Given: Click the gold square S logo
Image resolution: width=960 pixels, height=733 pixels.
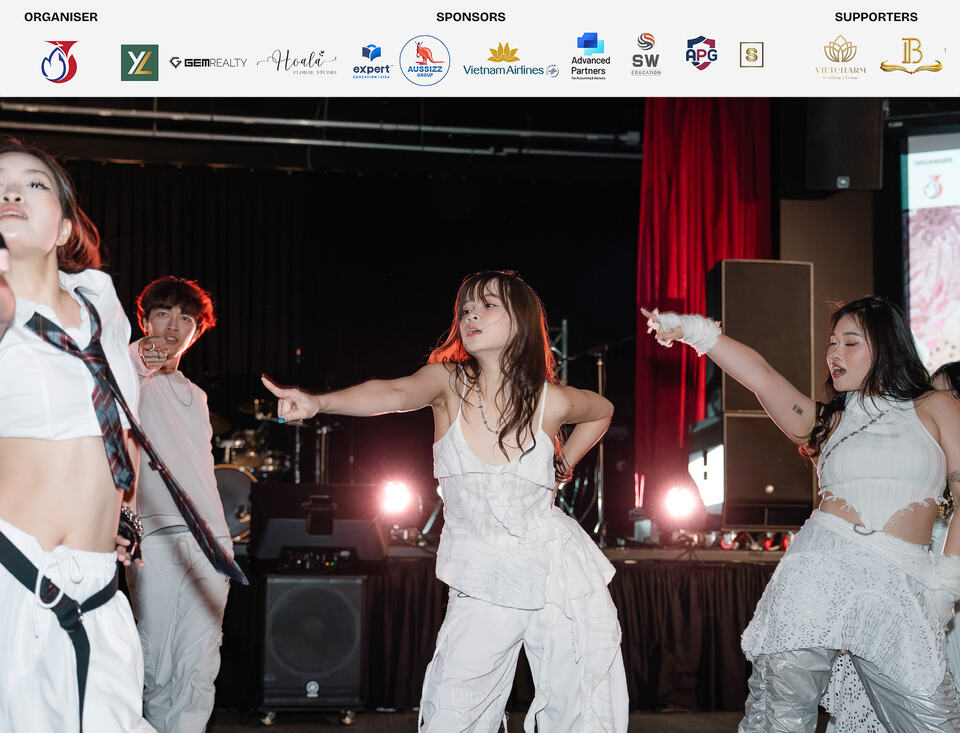Looking at the screenshot, I should click(751, 55).
